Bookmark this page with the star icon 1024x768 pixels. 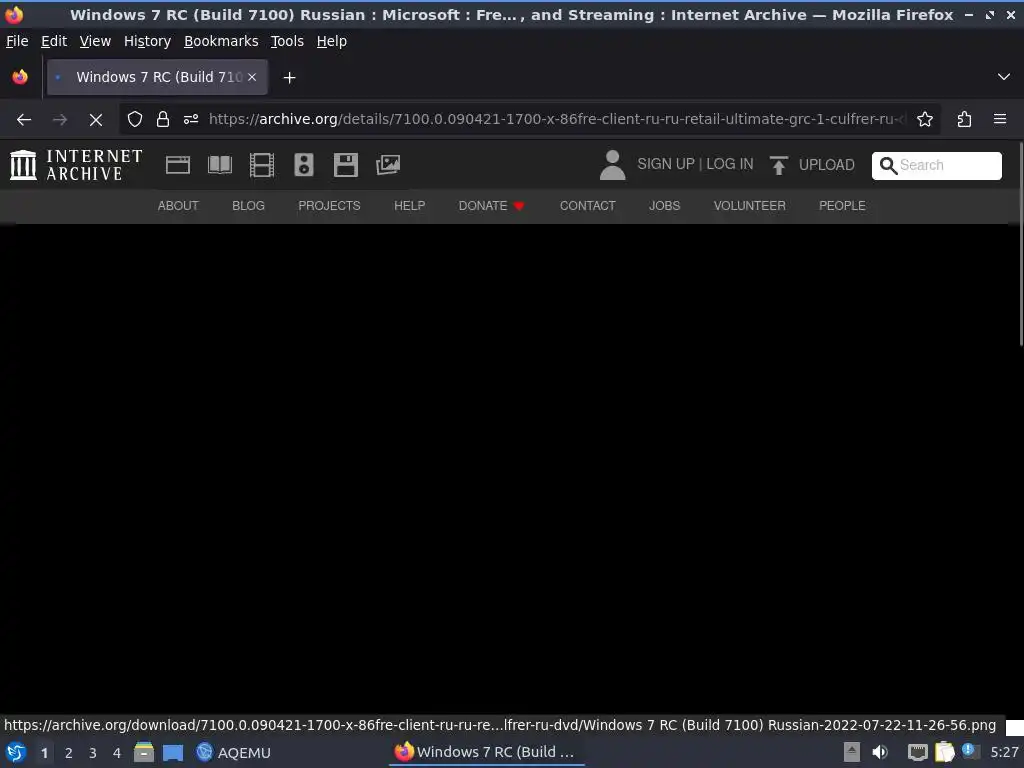point(925,120)
